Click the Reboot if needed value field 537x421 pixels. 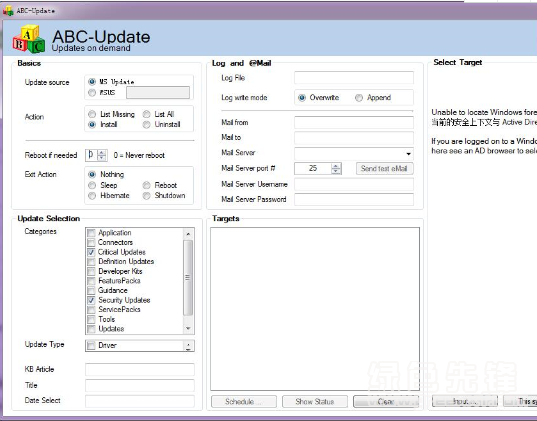tap(91, 155)
